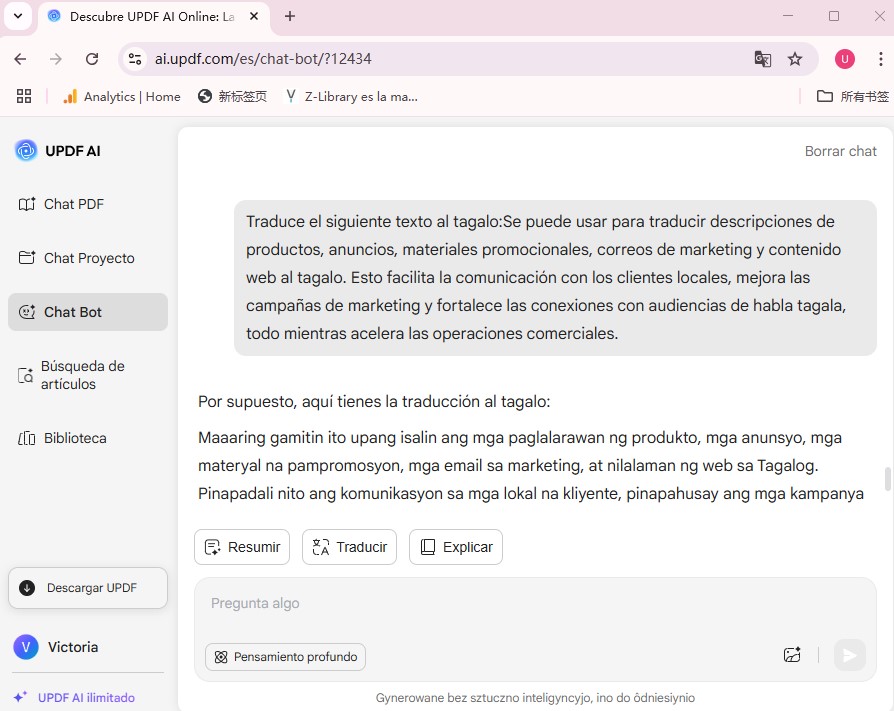
Task: Toggle Pensamiento profundo mode
Action: pos(285,657)
